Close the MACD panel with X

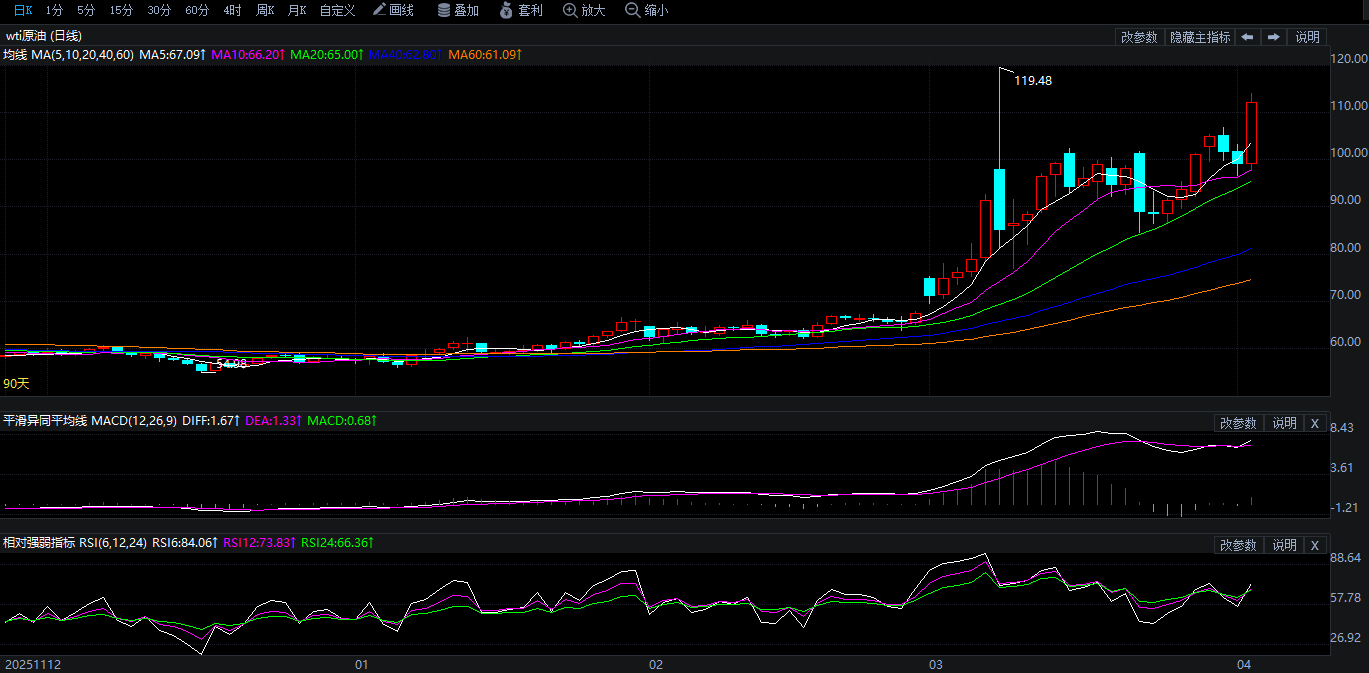click(x=1315, y=423)
